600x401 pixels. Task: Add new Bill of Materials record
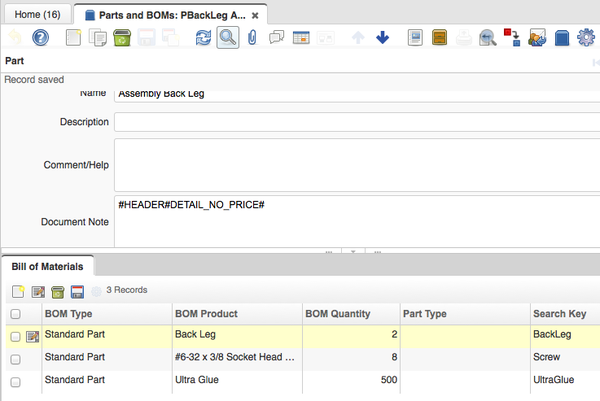tap(18, 291)
